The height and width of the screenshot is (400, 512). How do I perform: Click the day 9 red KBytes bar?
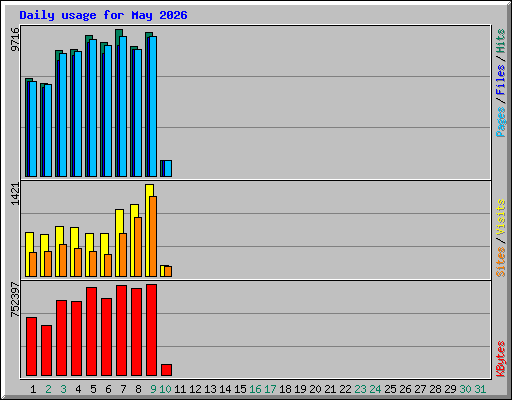151,330
